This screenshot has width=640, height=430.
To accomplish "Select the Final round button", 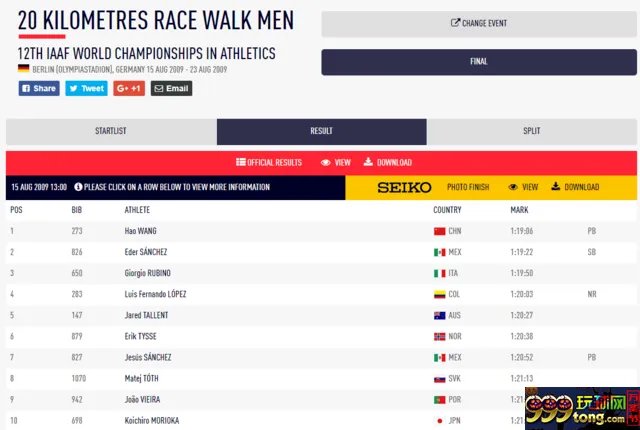I will 479,62.
